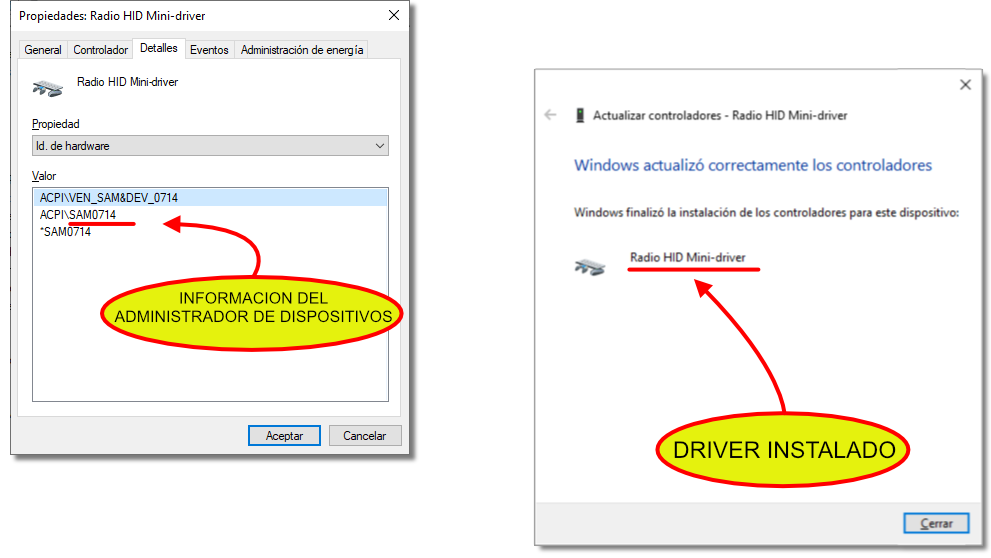Click the Radio HID icon in update wizard
991x558 pixels.
tap(590, 267)
